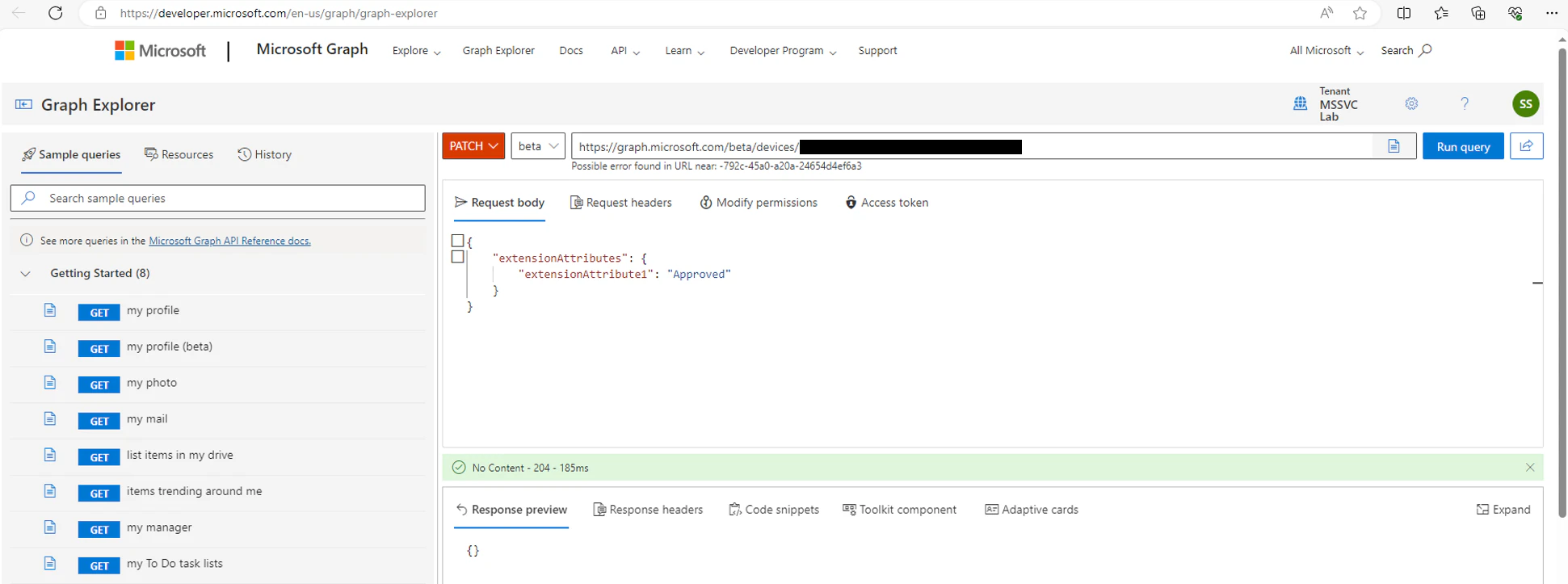The width and height of the screenshot is (1568, 584).
Task: Open the All Microsoft dropdown
Action: [1326, 51]
